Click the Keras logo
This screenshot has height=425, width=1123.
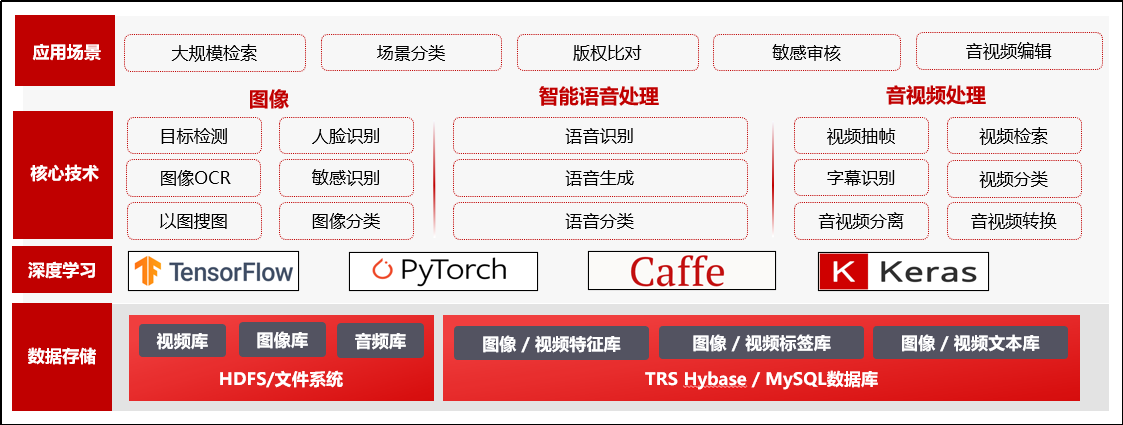pos(903,271)
